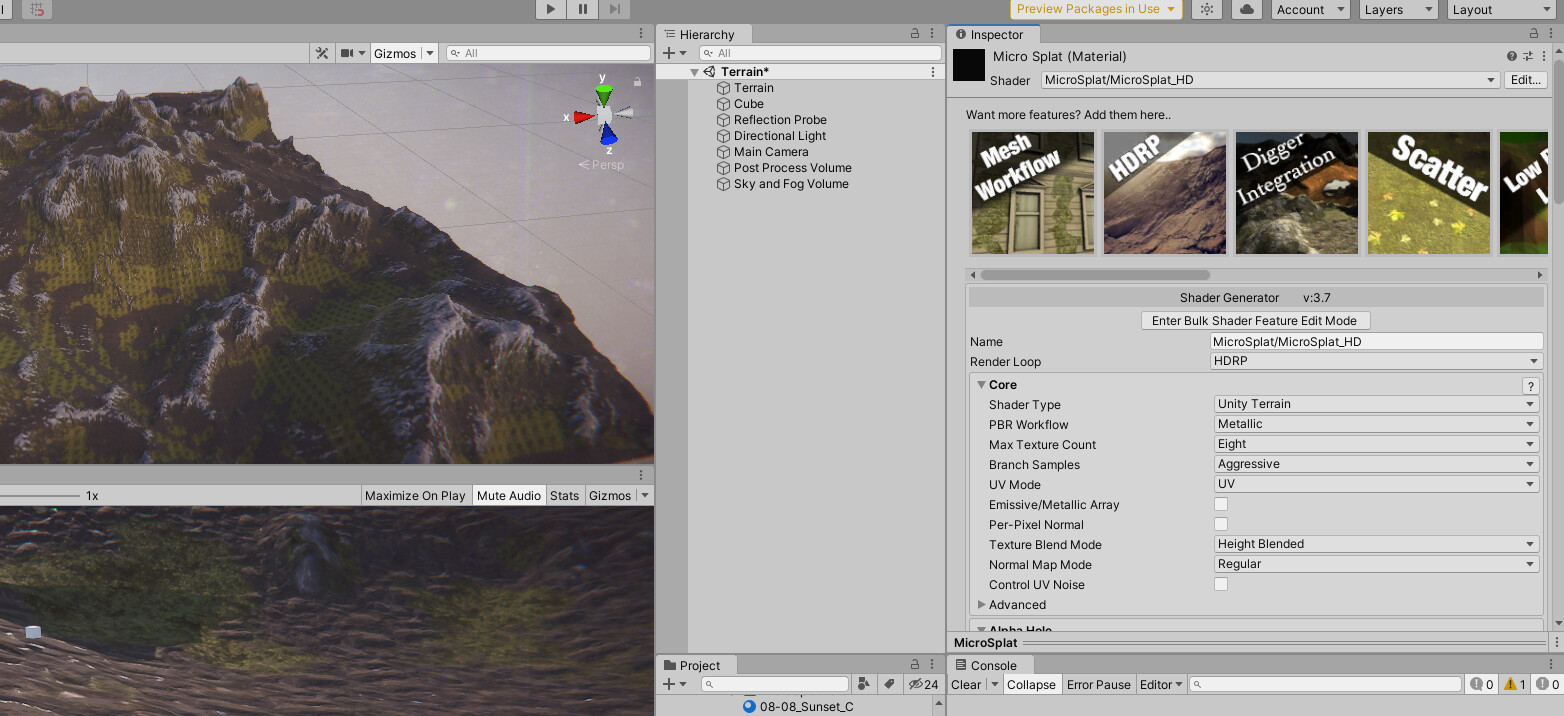The image size is (1564, 716).
Task: Click the green Y axis on the scene gizmo
Action: click(x=603, y=92)
